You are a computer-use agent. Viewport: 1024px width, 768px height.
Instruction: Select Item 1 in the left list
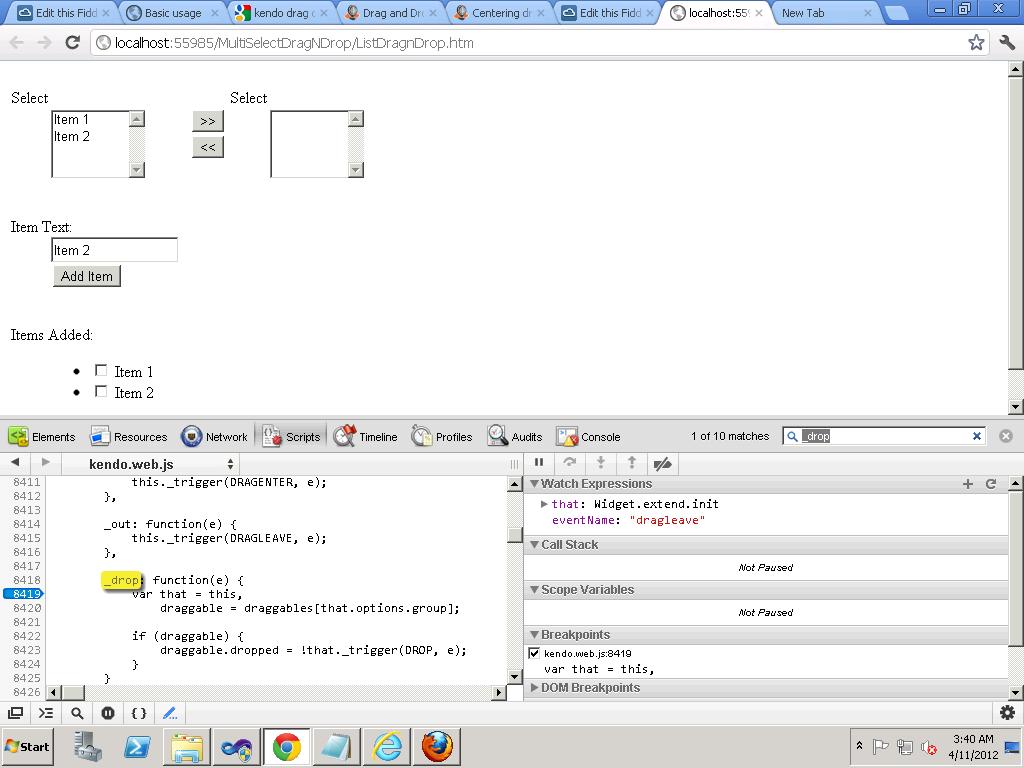tap(90, 120)
